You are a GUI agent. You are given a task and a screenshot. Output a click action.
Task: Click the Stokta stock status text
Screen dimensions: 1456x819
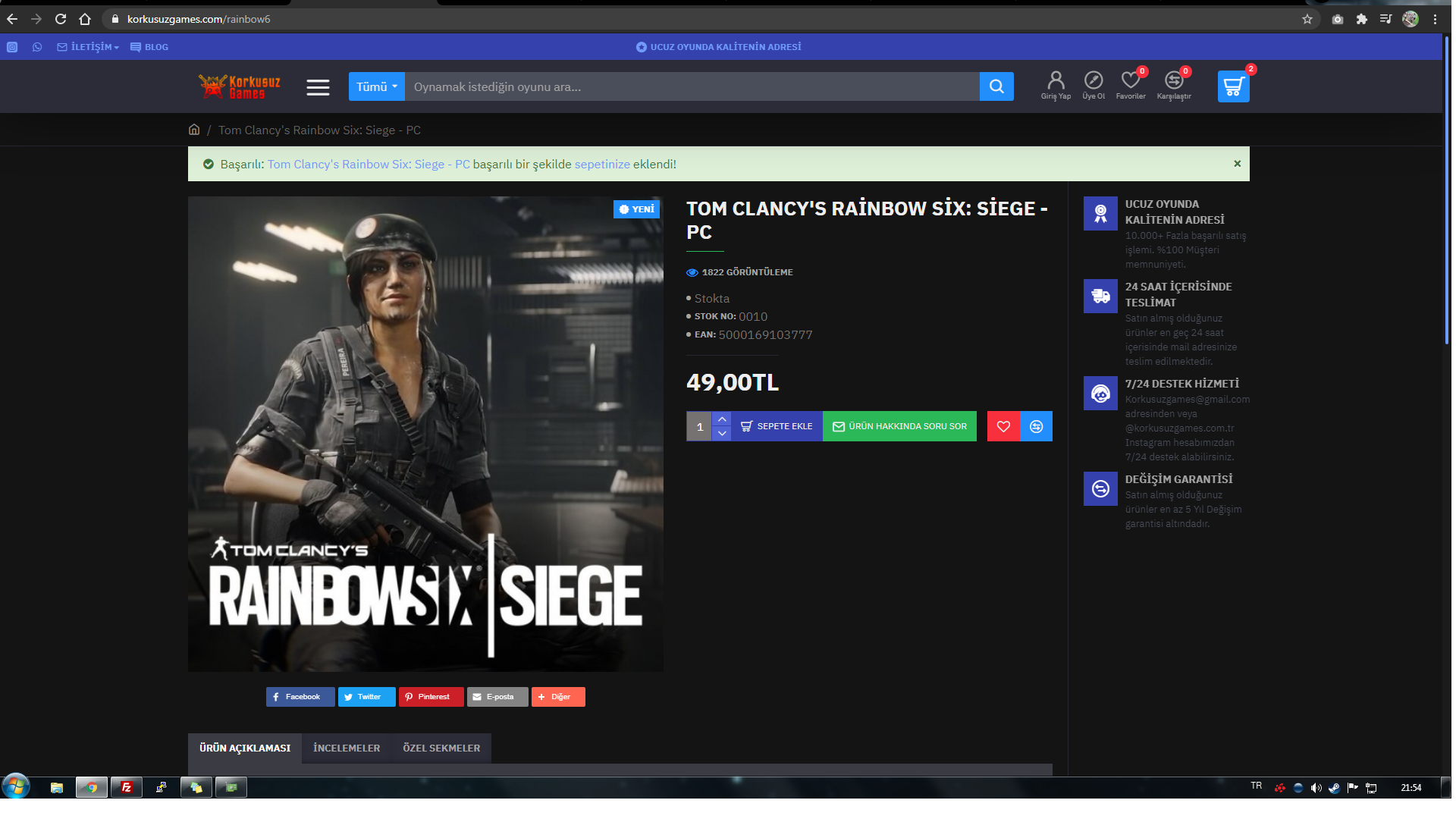(712, 299)
